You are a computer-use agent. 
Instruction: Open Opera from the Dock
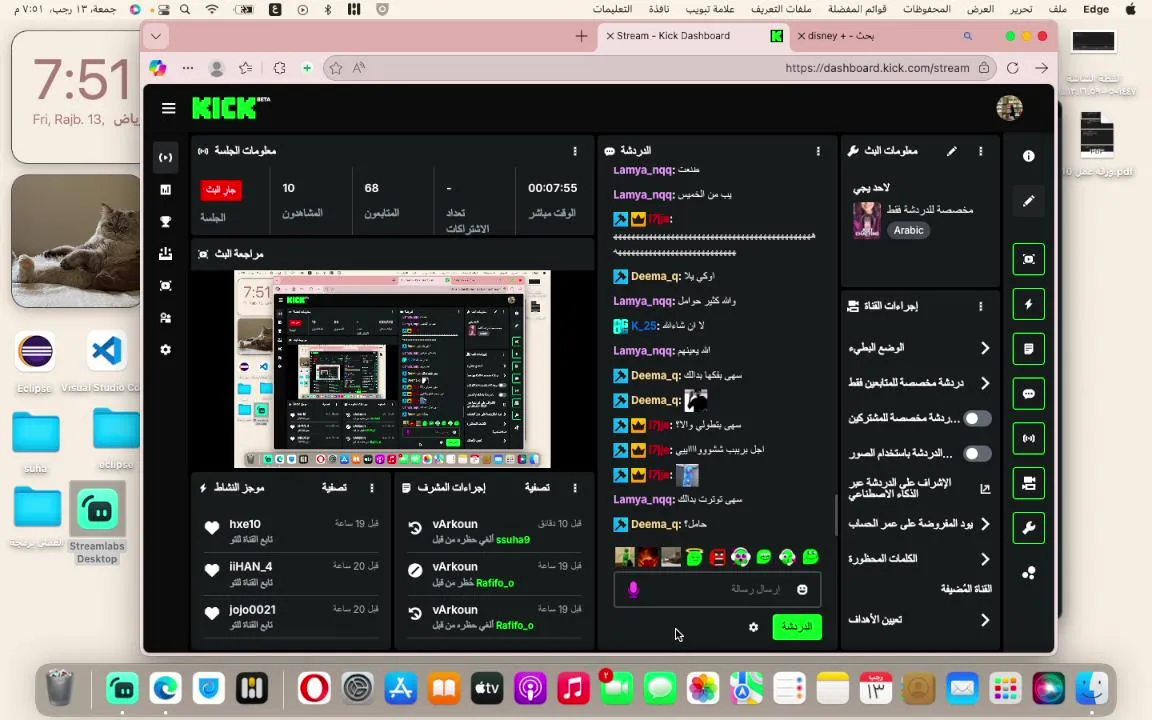point(314,689)
